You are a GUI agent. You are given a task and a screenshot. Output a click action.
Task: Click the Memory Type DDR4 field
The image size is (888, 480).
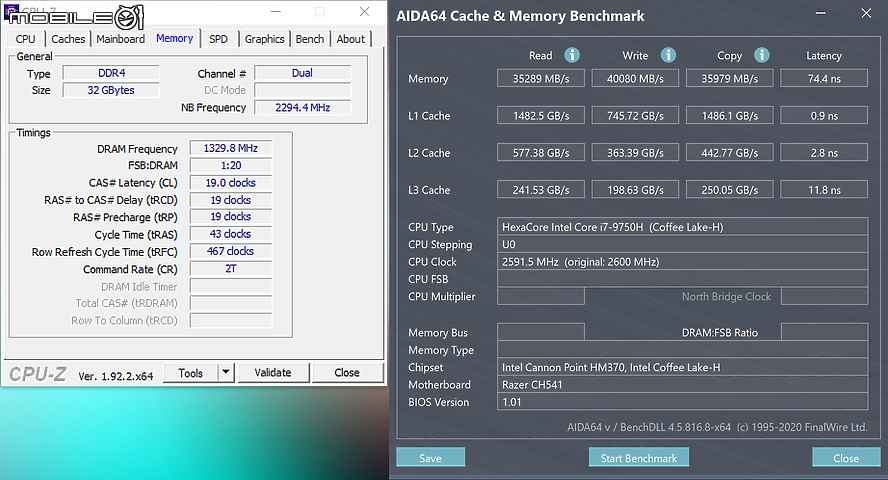[x=111, y=73]
